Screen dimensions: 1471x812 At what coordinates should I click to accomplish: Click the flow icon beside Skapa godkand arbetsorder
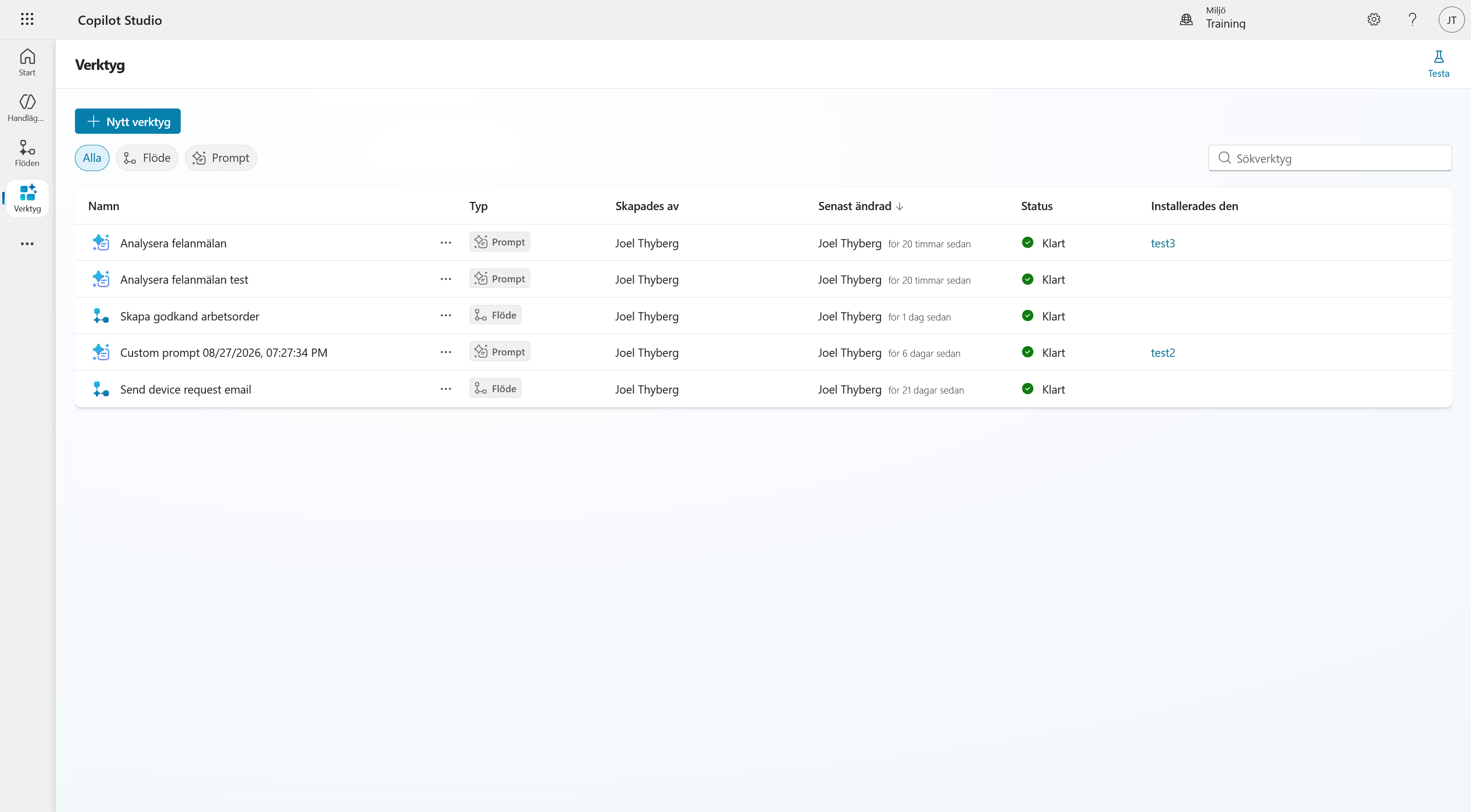(101, 316)
